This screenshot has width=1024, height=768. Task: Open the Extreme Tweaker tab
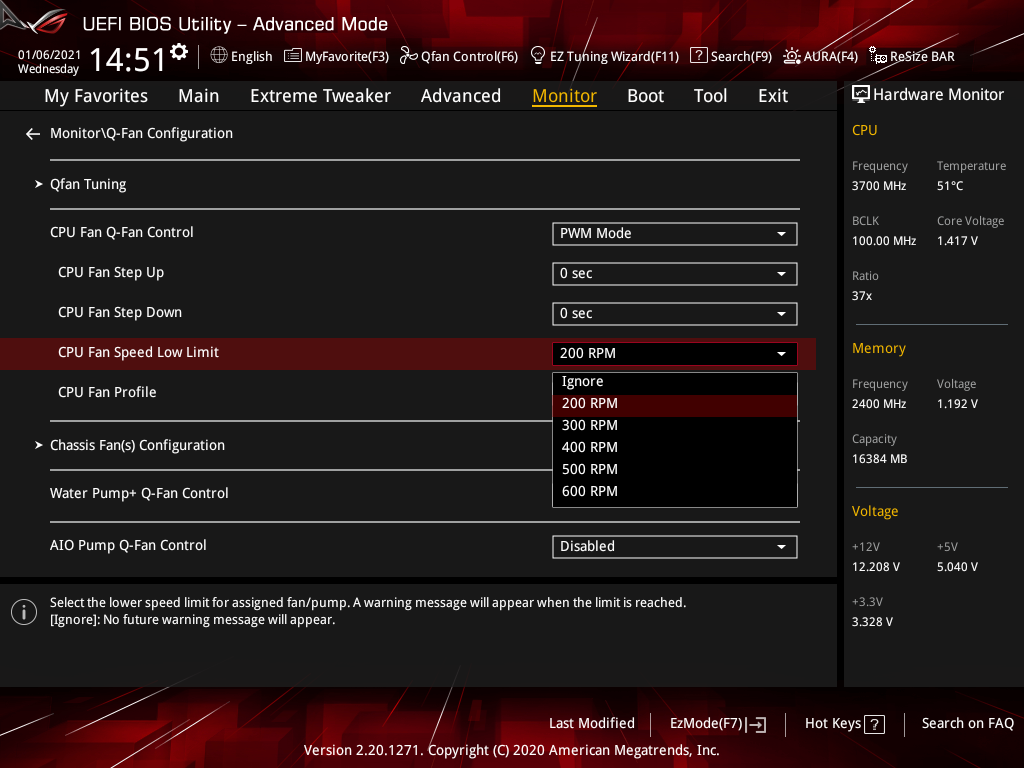pos(320,96)
